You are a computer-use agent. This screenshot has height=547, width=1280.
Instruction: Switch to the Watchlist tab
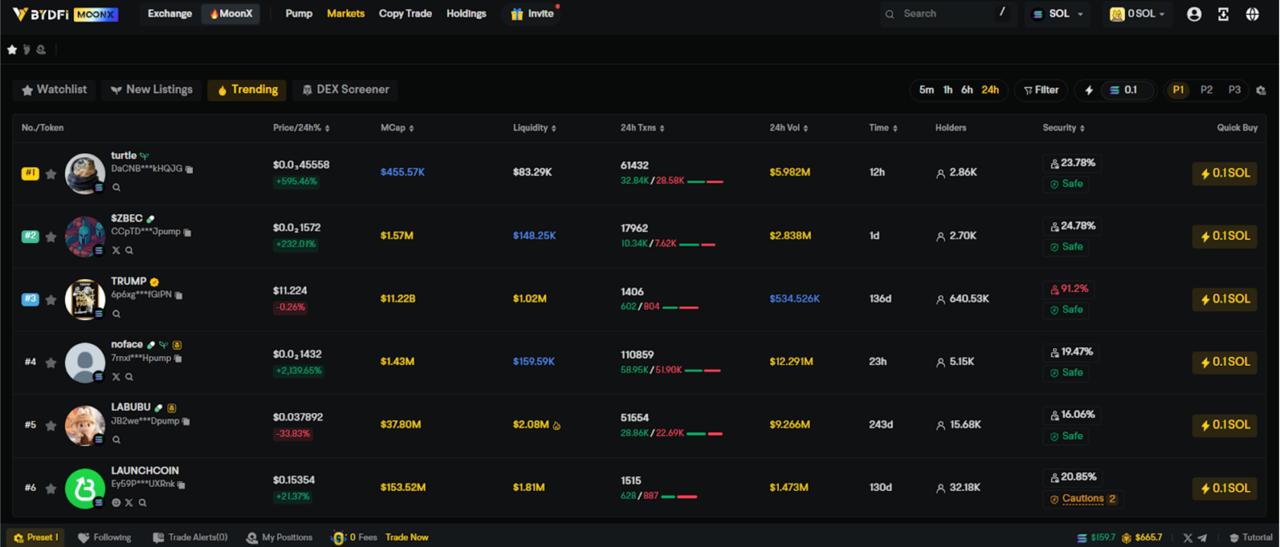[x=54, y=90]
